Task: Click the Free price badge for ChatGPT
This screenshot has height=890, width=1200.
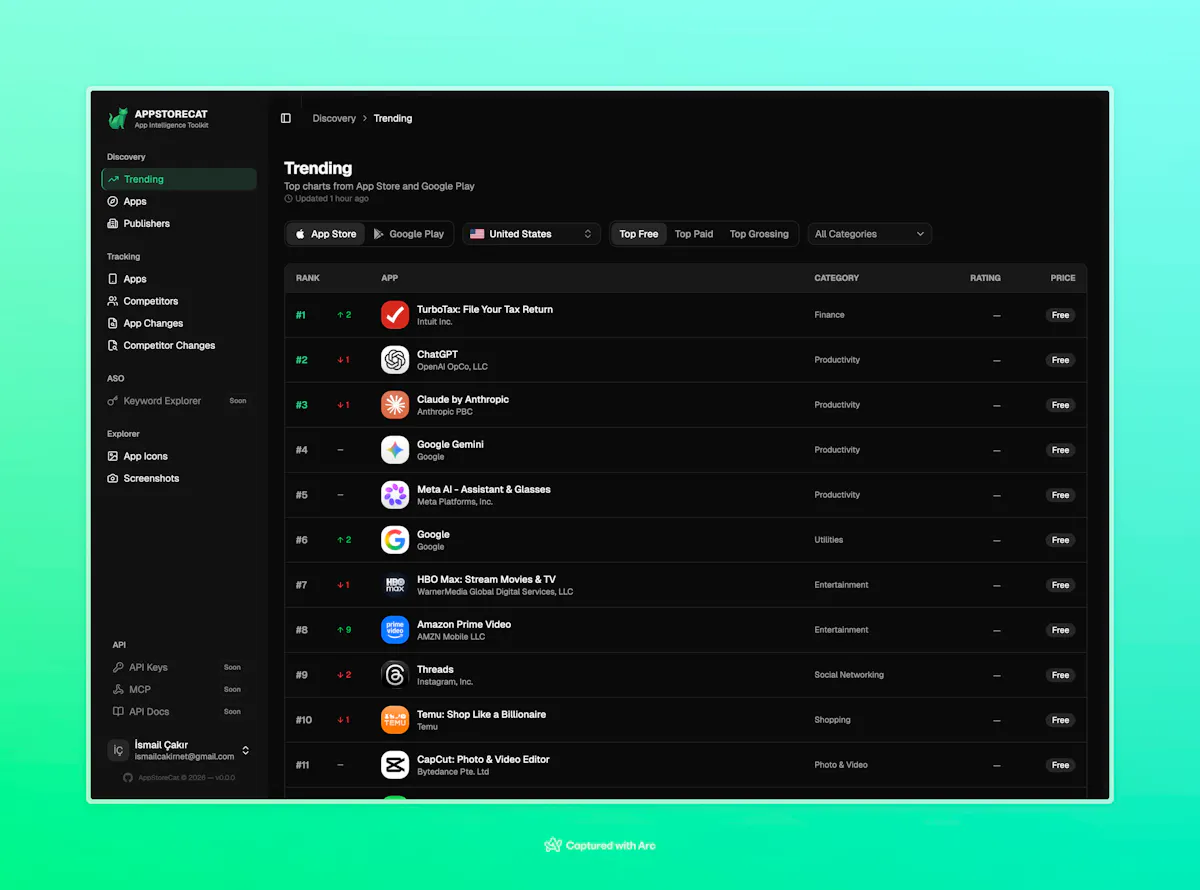Action: coord(1061,360)
